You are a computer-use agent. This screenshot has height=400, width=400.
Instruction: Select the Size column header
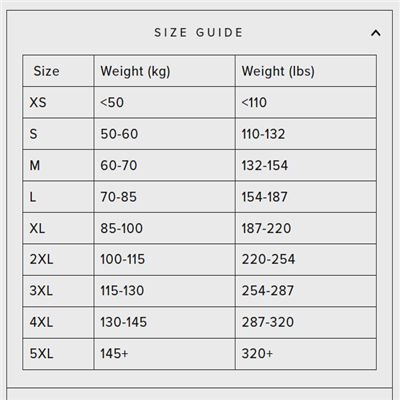point(58,71)
